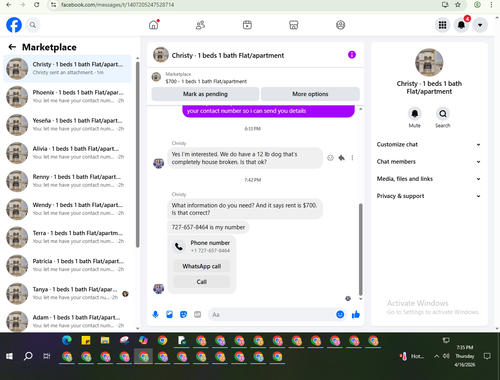Open the Renny conversation in the list

click(67, 181)
